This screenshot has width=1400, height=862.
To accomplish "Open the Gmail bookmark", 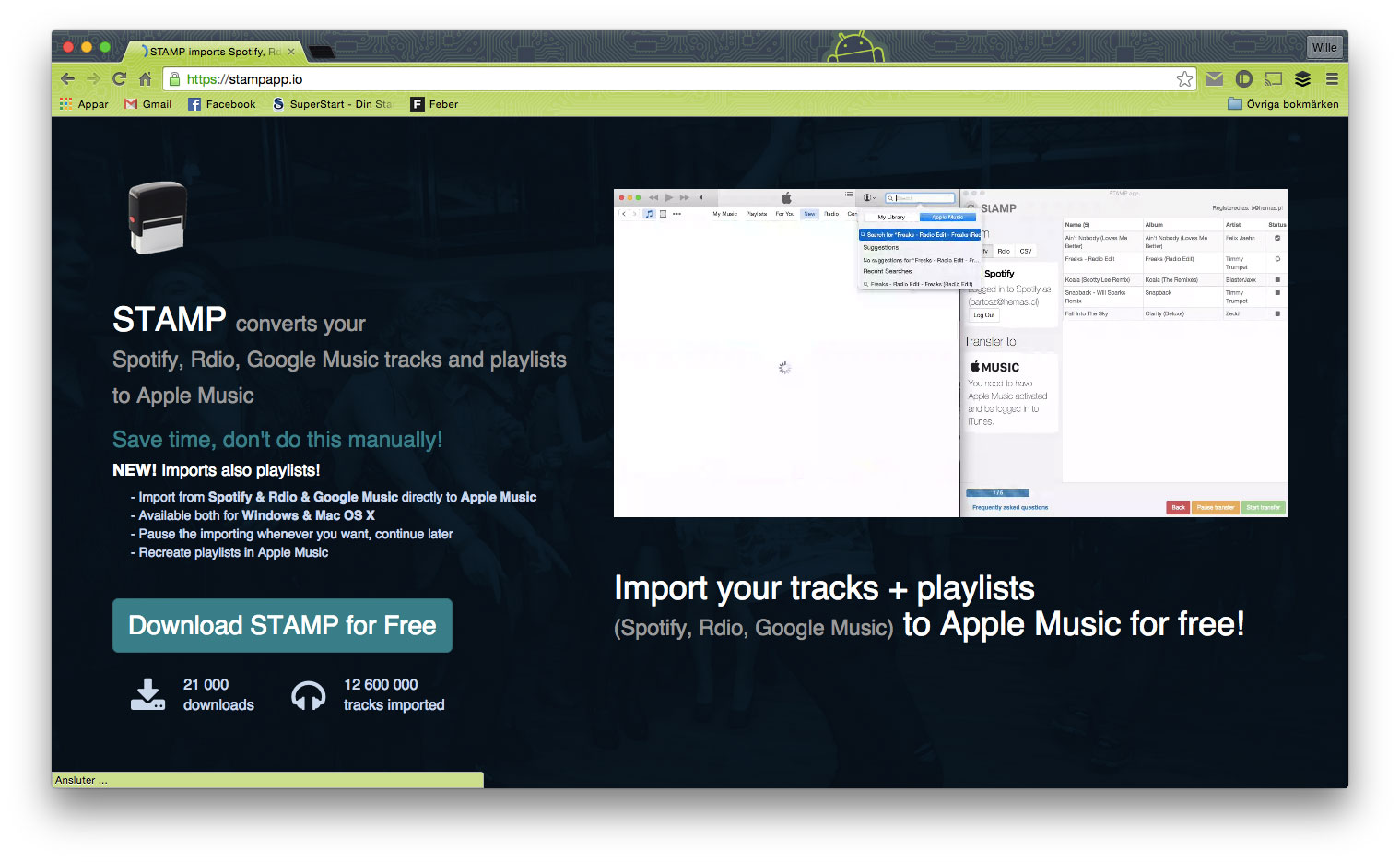I will click(x=148, y=104).
